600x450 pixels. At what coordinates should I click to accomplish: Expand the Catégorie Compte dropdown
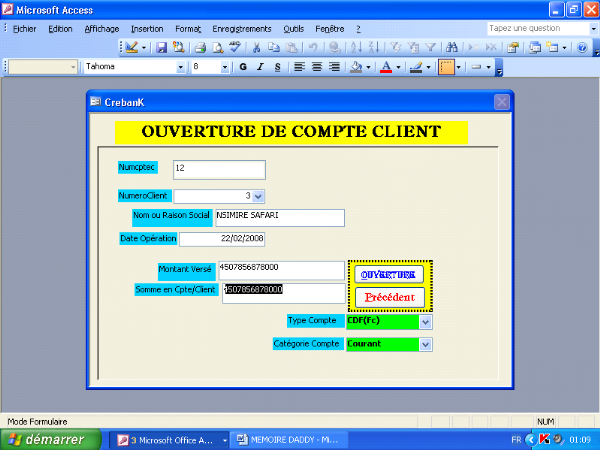(x=426, y=344)
